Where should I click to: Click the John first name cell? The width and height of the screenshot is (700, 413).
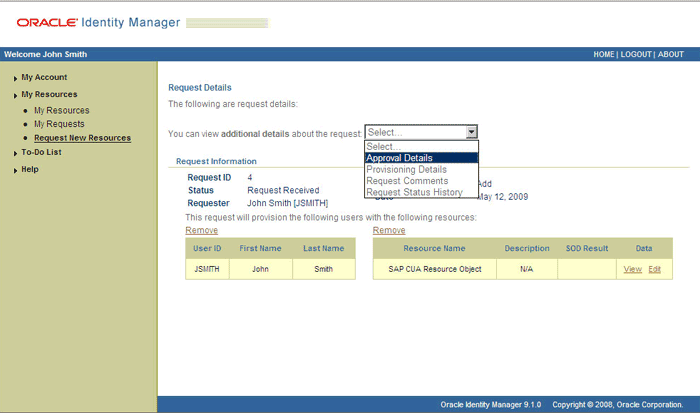pyautogui.click(x=260, y=269)
